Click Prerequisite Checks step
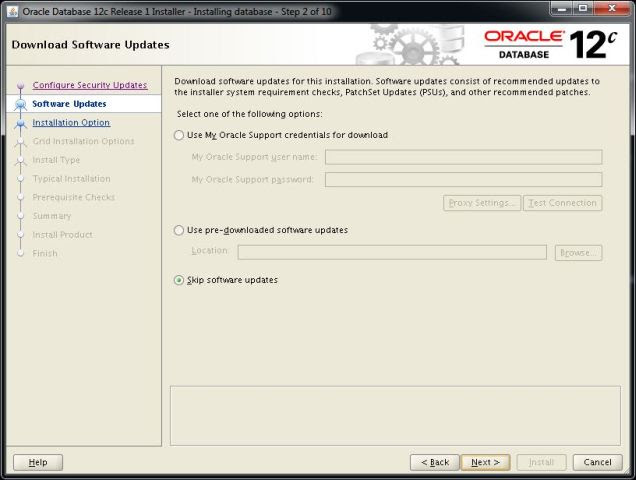This screenshot has width=636, height=480. [x=73, y=197]
